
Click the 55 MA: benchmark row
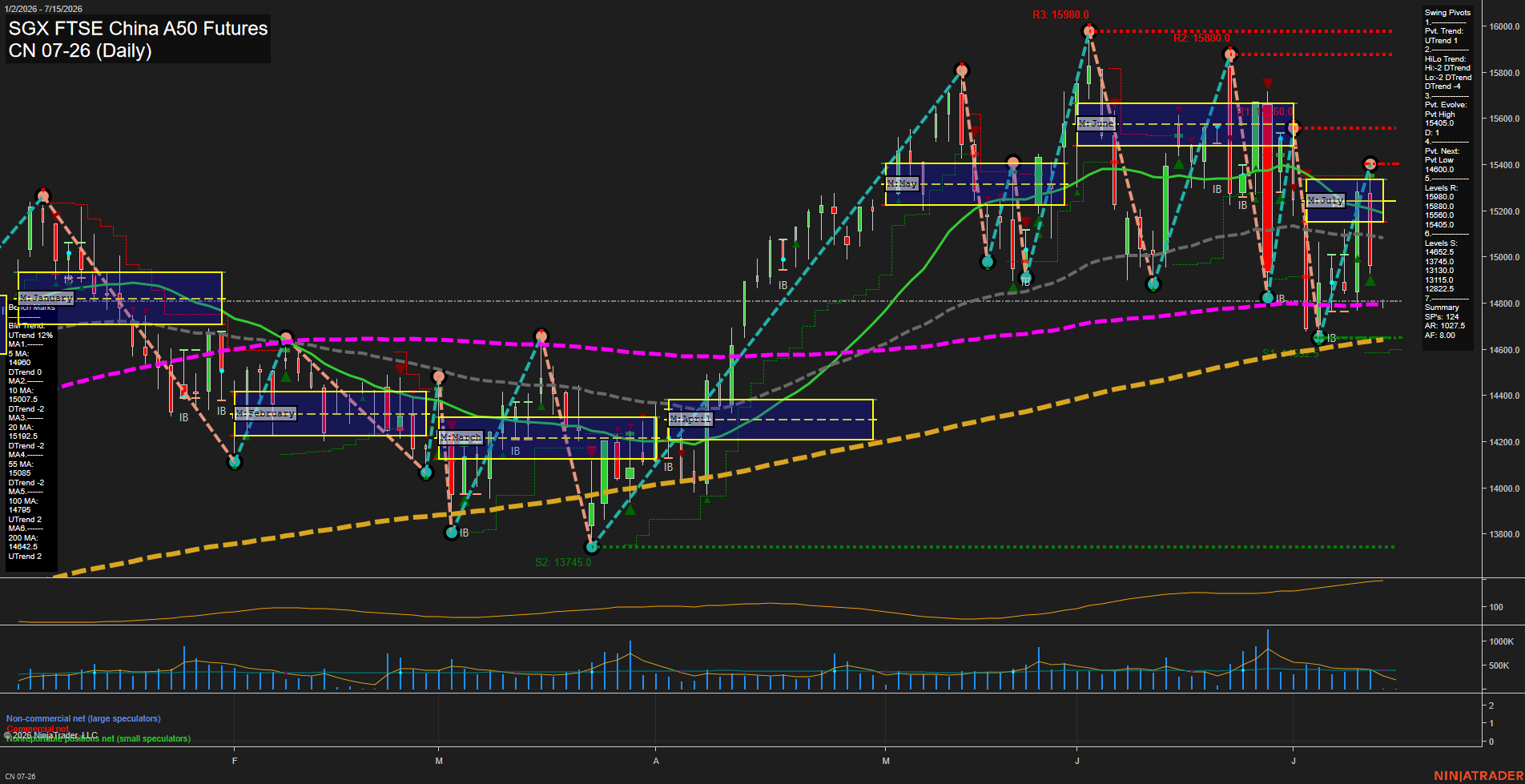point(21,464)
